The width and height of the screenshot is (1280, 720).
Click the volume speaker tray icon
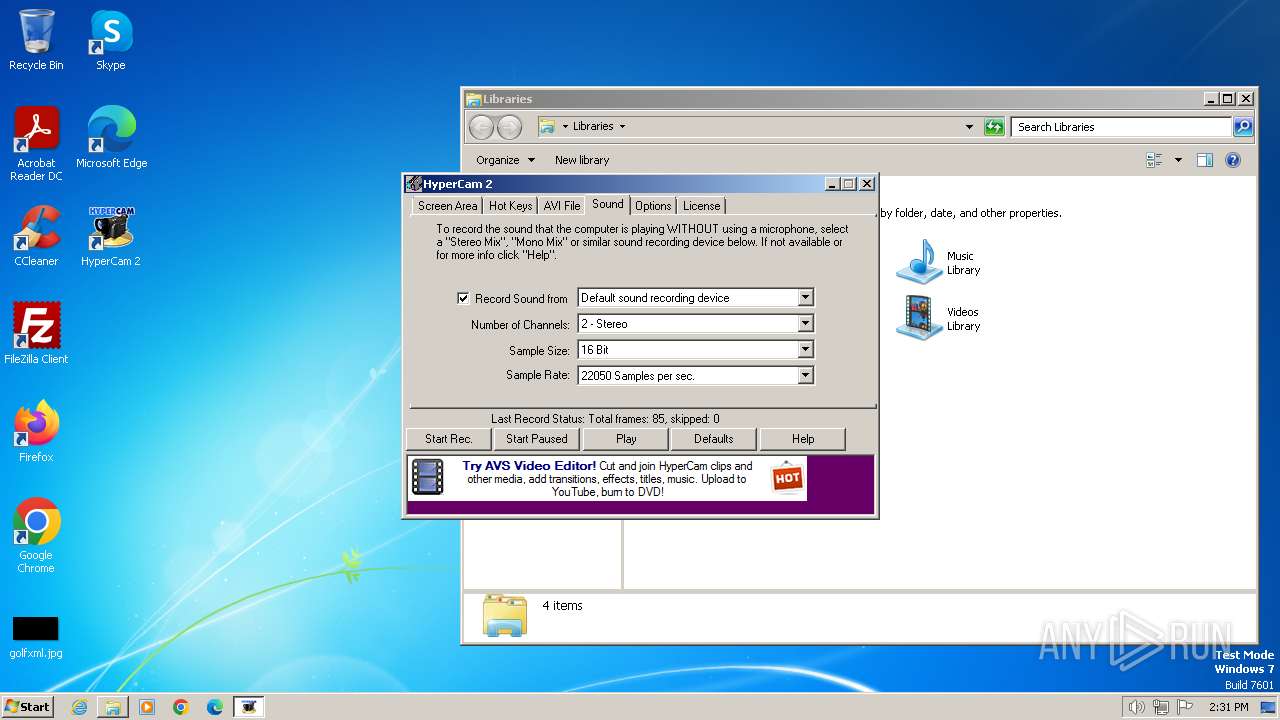(1136, 707)
